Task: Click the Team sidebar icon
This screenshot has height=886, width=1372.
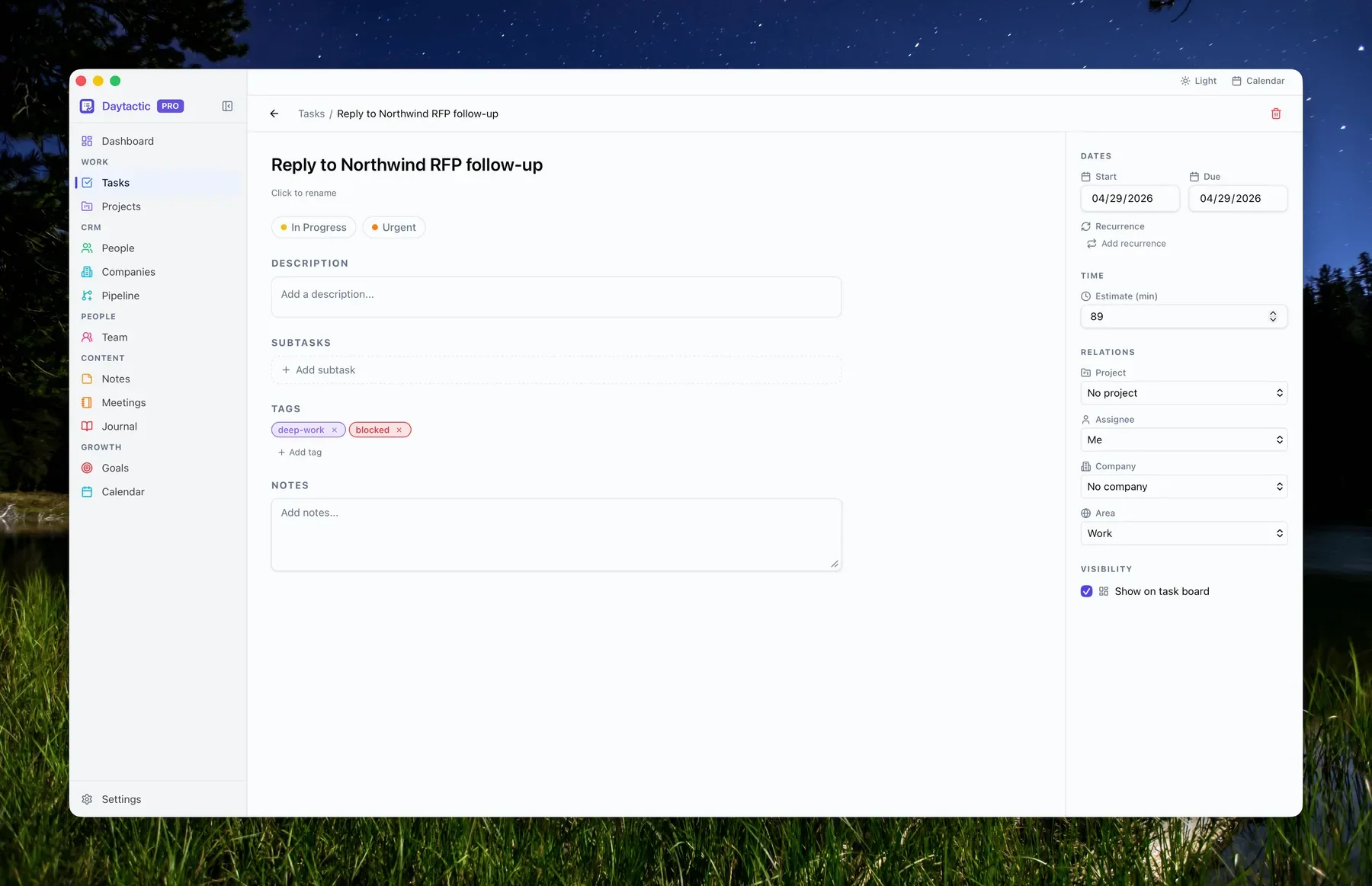Action: click(87, 337)
